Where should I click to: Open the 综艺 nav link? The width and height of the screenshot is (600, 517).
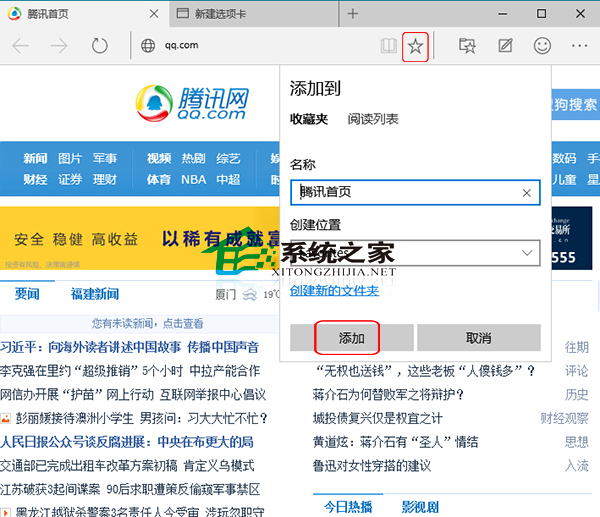pyautogui.click(x=228, y=158)
